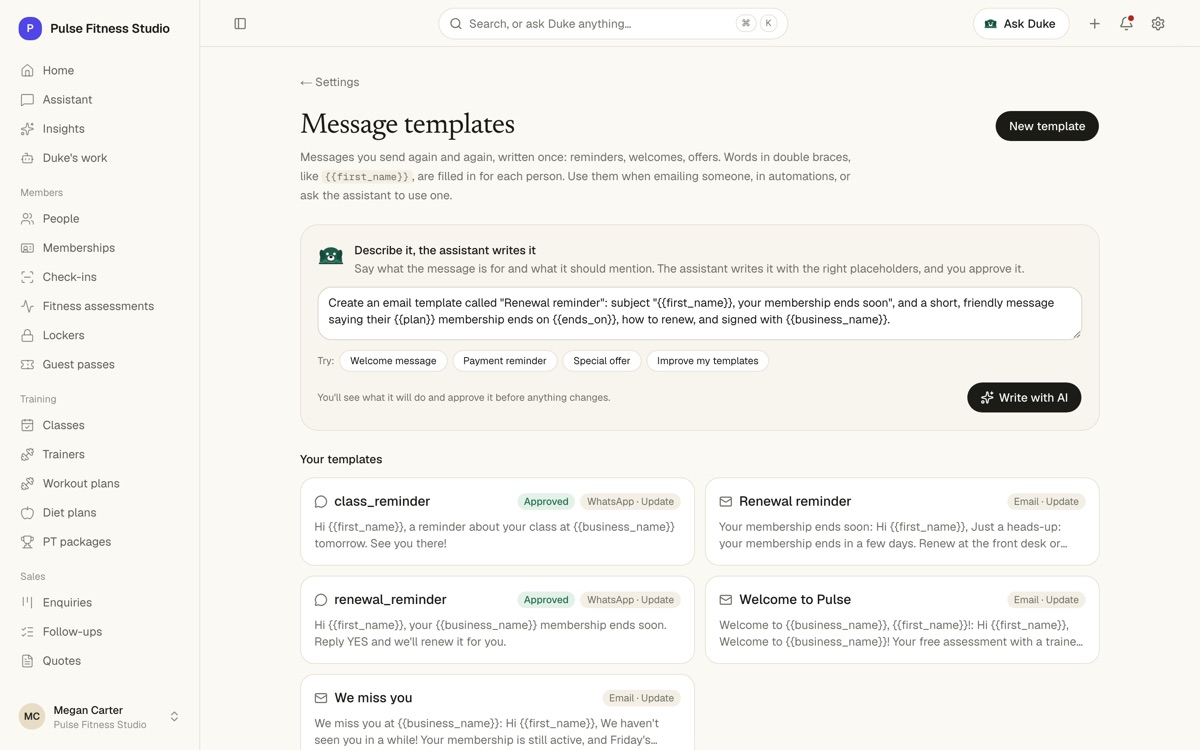Click the WhatsApp · Update tag on class_reminder
This screenshot has width=1200, height=750.
(630, 502)
